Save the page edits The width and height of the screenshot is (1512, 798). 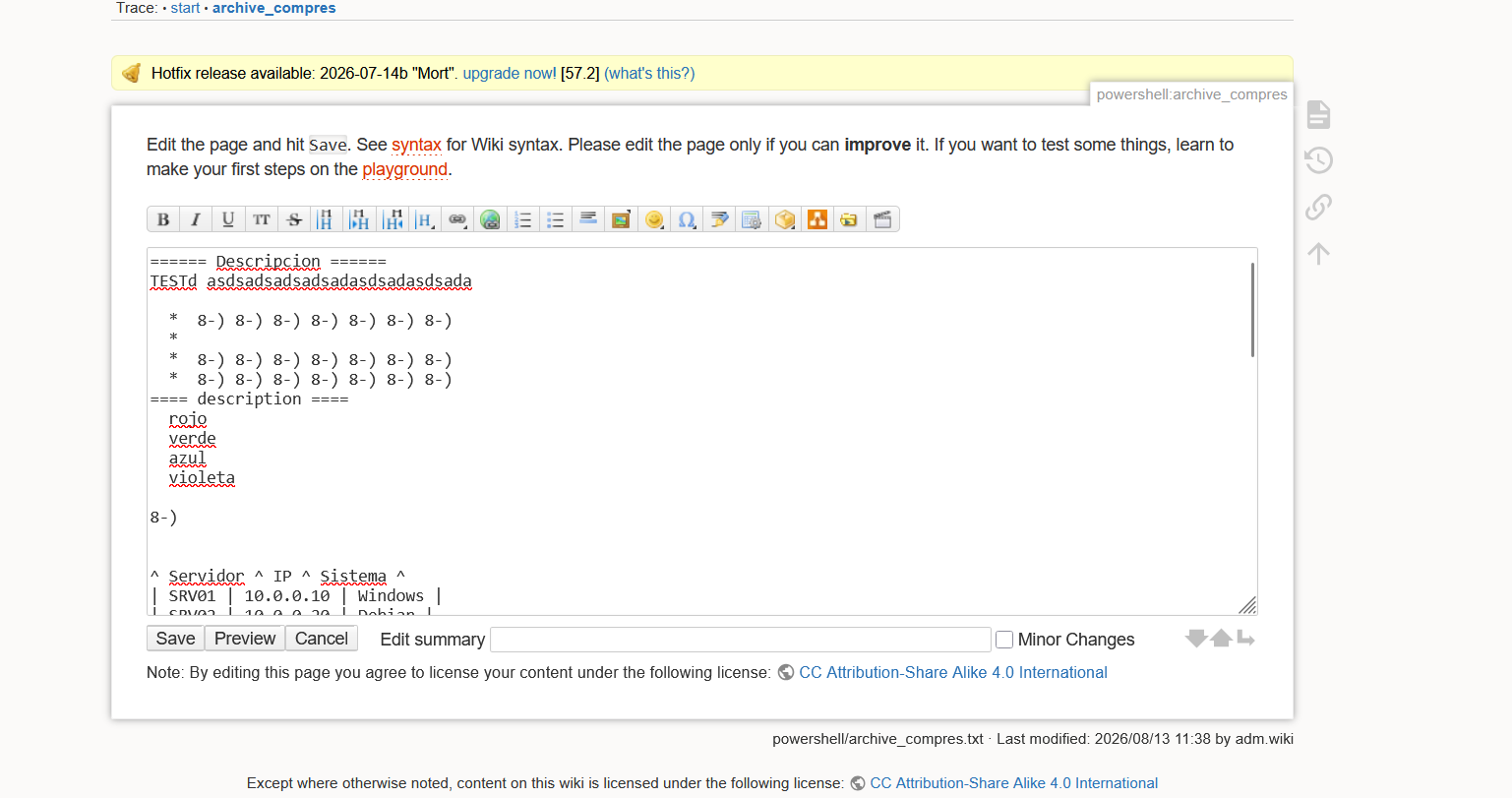click(175, 639)
